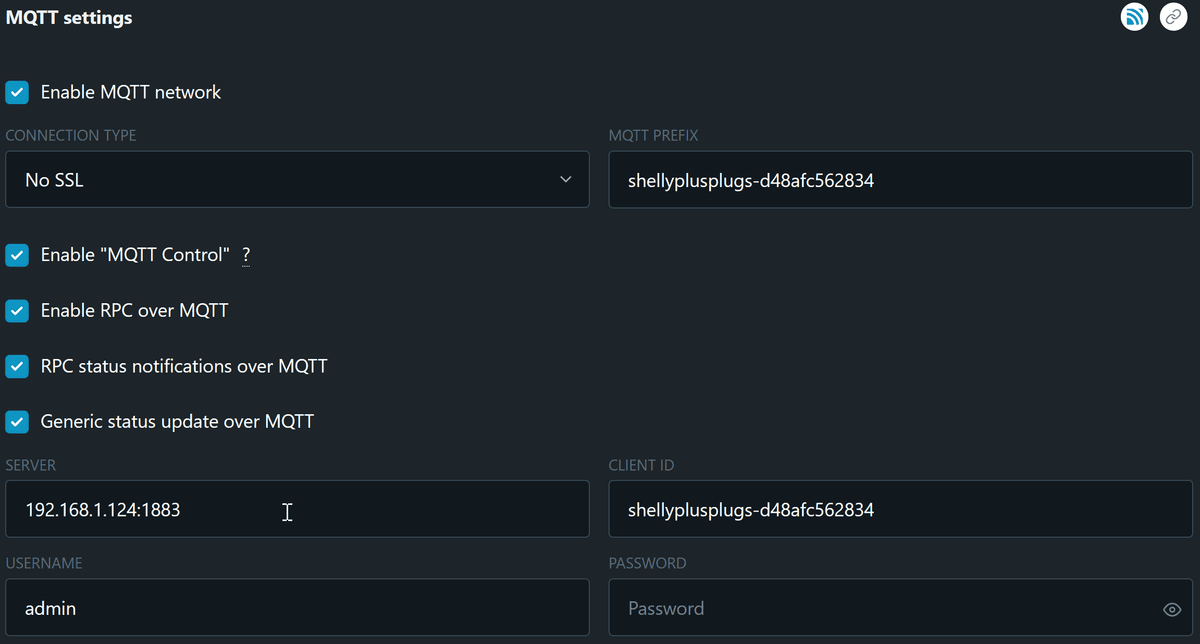Uncheck Enable "MQTT Control" checkbox
This screenshot has width=1200, height=644.
point(17,255)
